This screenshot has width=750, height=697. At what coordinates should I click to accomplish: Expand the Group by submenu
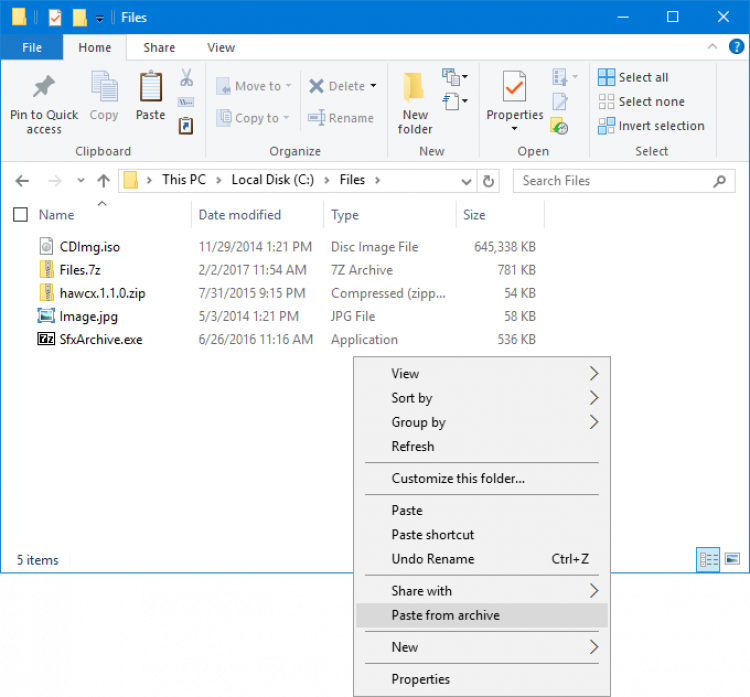pos(482,422)
